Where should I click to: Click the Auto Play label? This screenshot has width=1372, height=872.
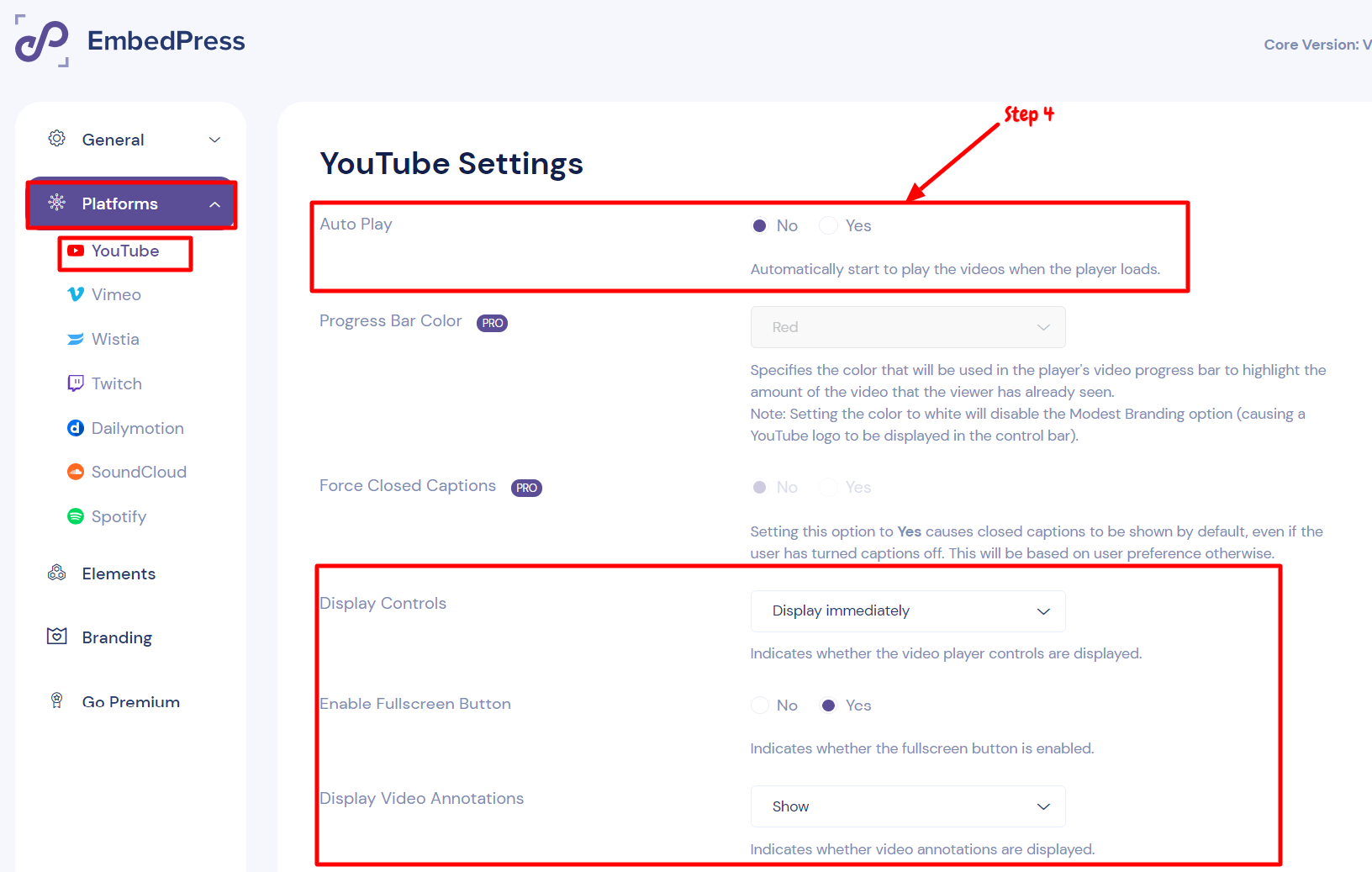356,224
